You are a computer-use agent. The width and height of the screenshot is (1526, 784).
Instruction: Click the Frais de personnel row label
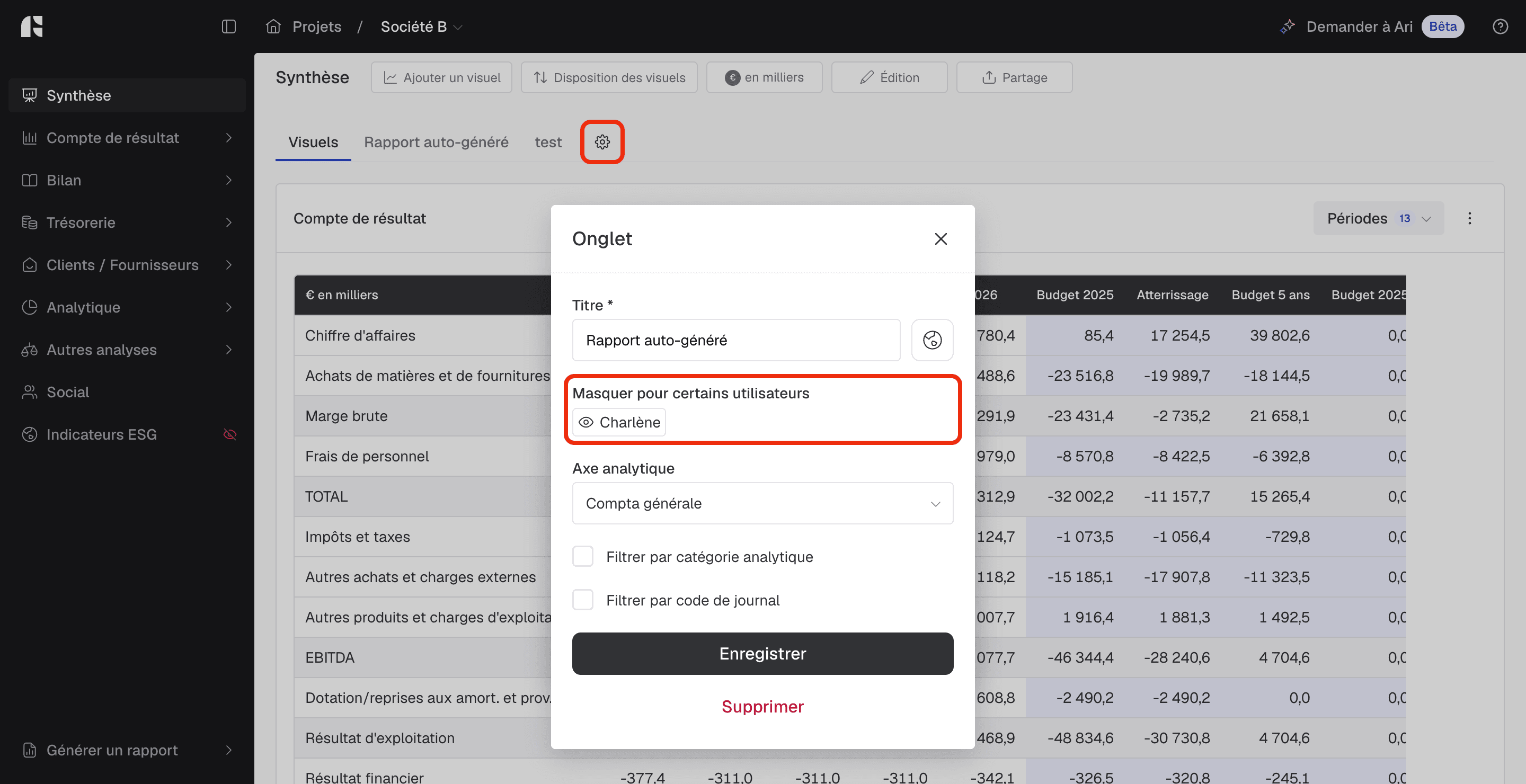[367, 457]
